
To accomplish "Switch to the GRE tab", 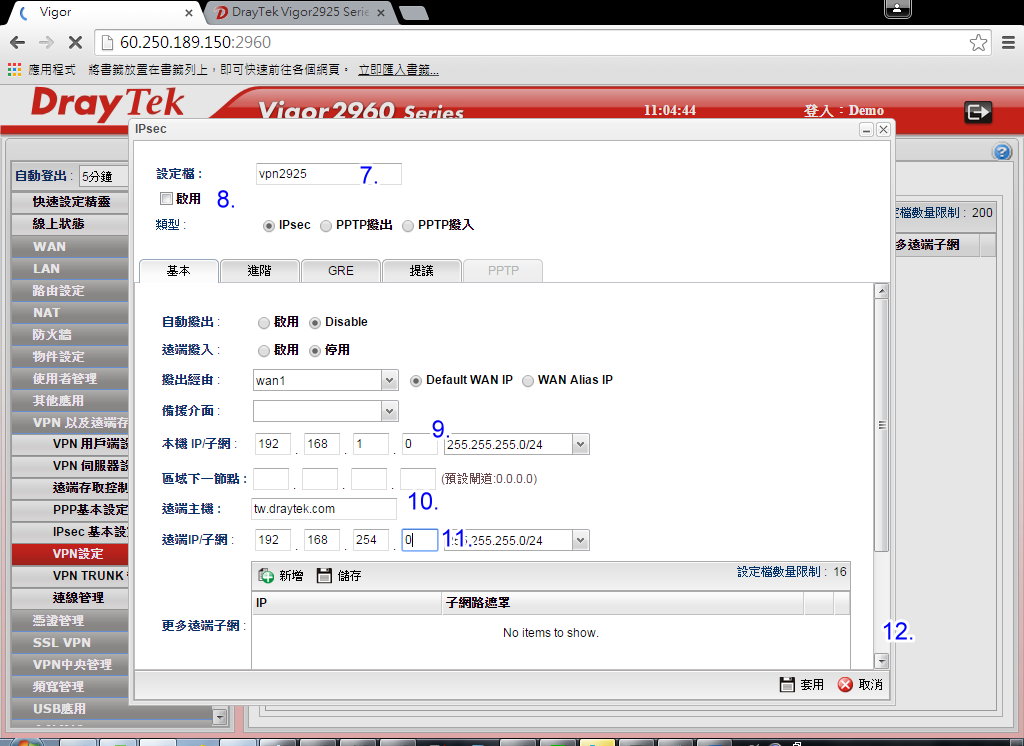I will (x=340, y=271).
